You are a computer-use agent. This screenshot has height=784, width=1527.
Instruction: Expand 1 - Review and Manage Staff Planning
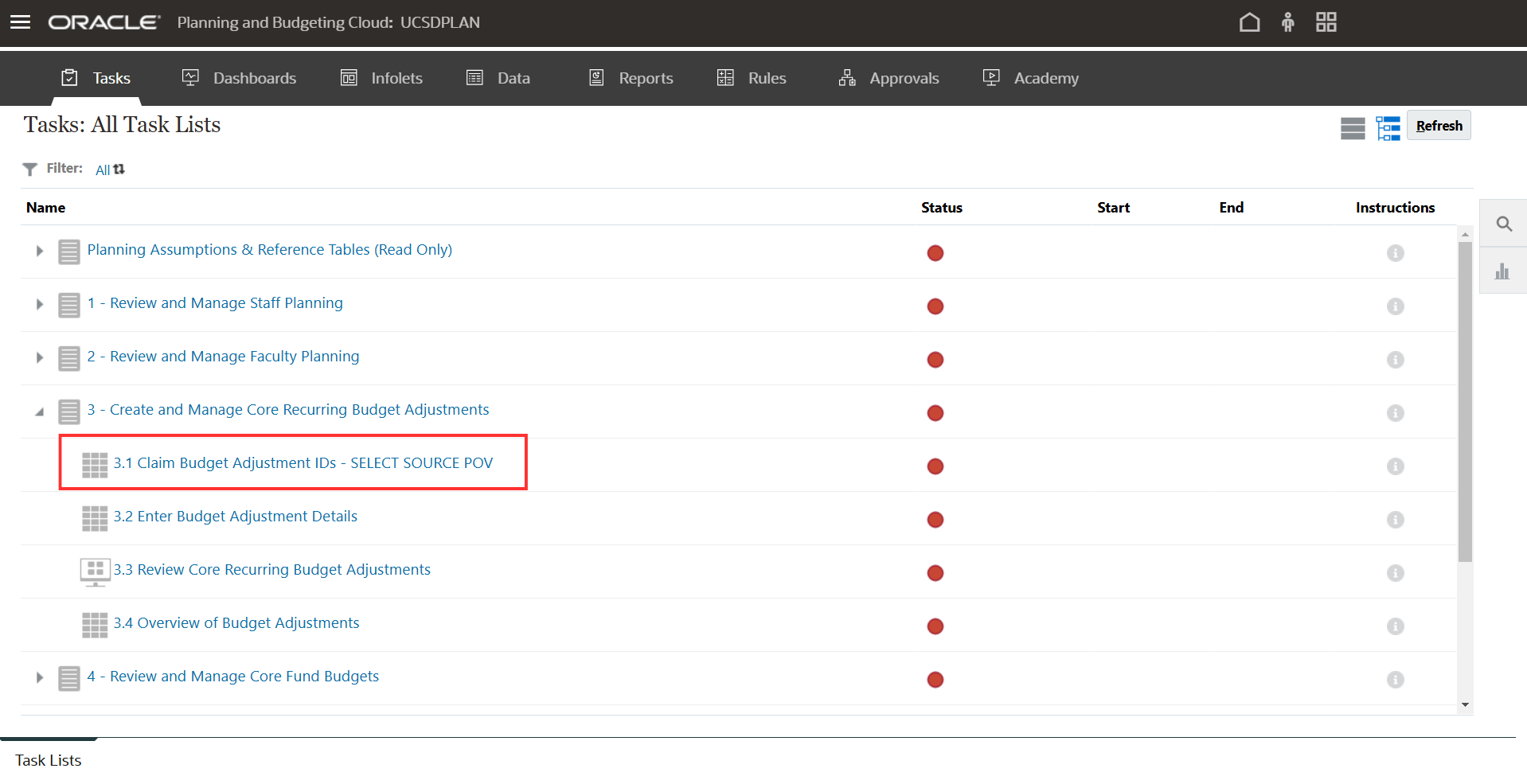click(39, 305)
